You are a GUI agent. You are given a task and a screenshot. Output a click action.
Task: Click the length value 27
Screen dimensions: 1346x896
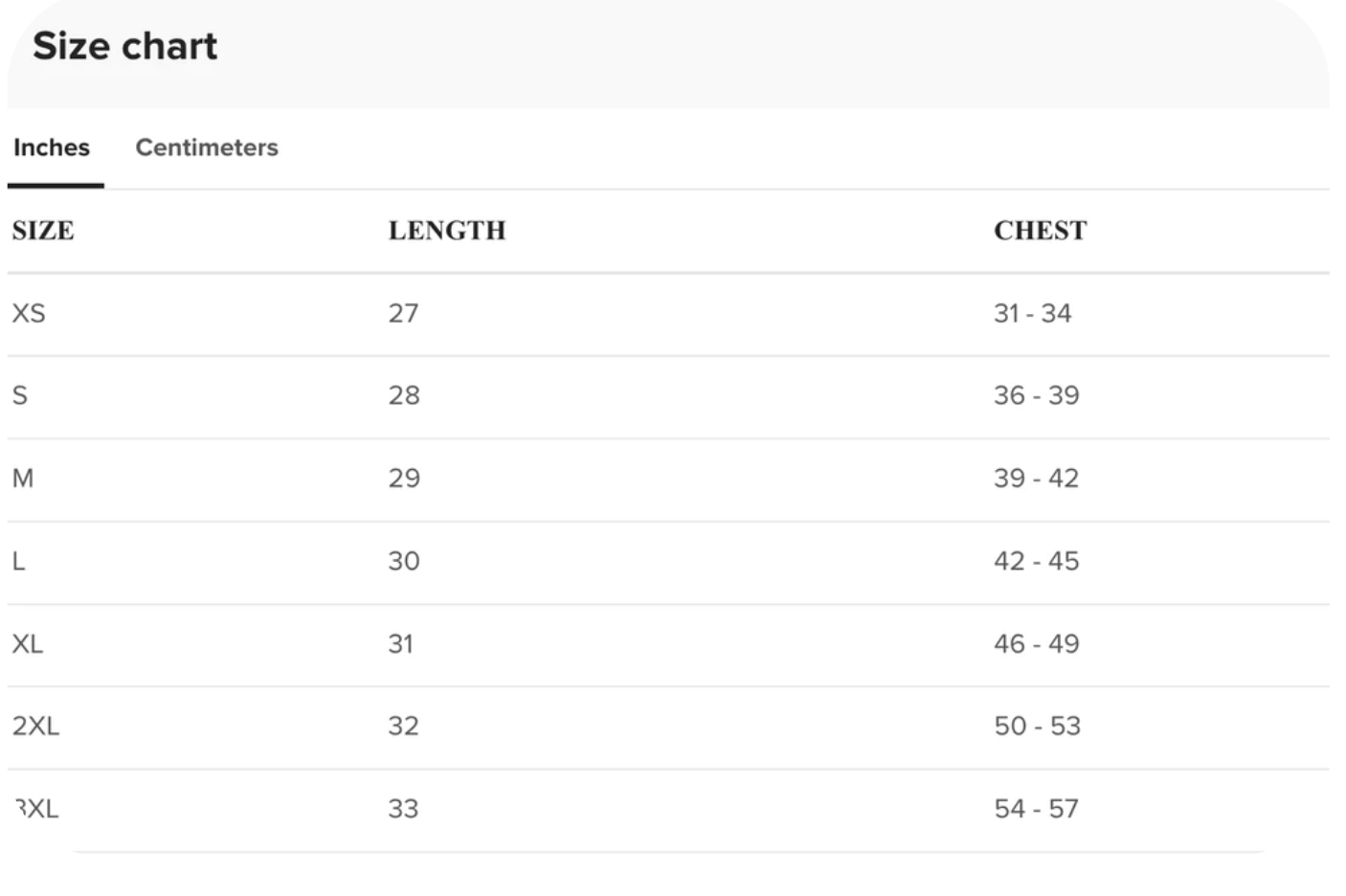(403, 313)
